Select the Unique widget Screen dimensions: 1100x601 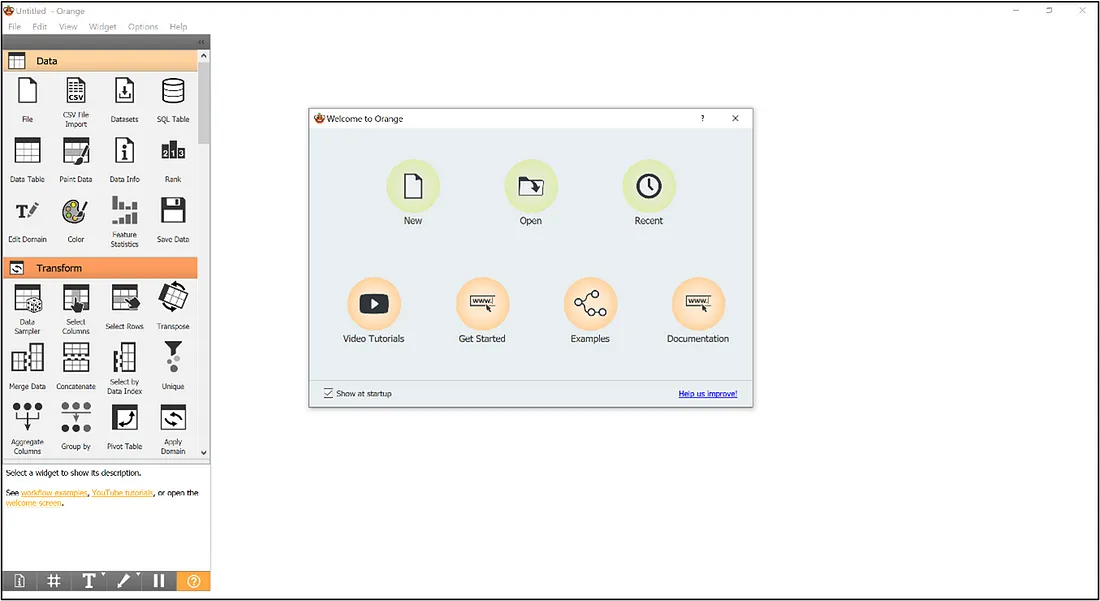click(x=173, y=367)
